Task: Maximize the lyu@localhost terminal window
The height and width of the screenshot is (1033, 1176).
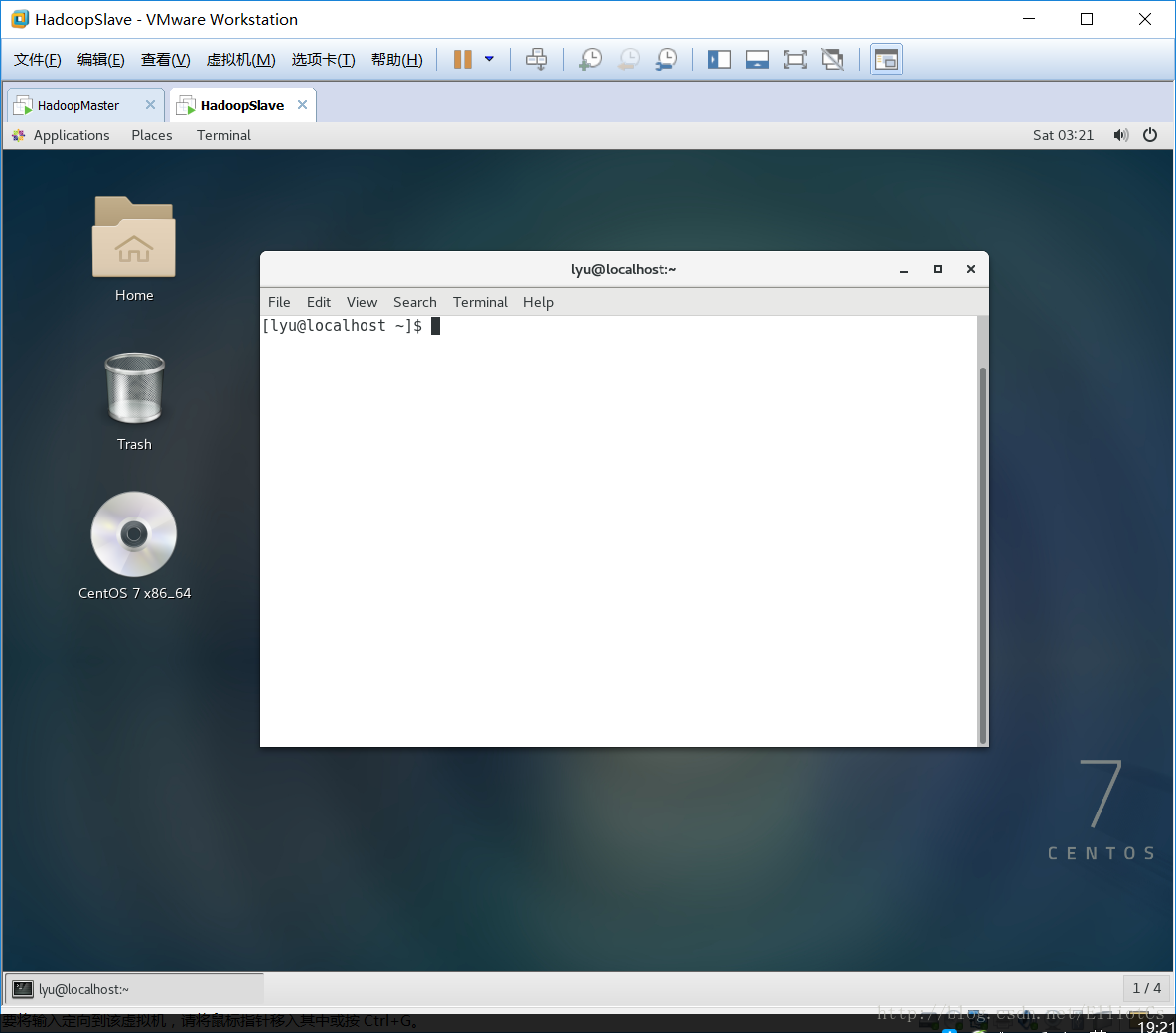Action: [x=938, y=269]
